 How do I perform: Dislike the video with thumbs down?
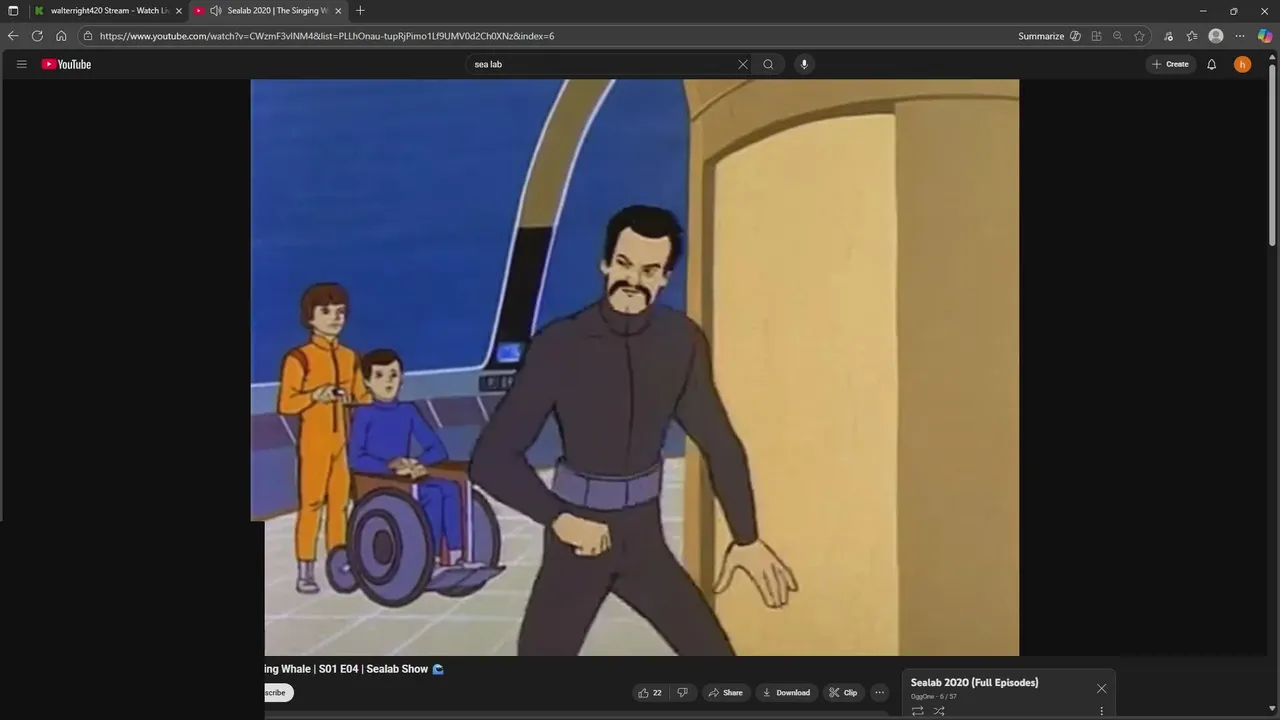(x=683, y=692)
